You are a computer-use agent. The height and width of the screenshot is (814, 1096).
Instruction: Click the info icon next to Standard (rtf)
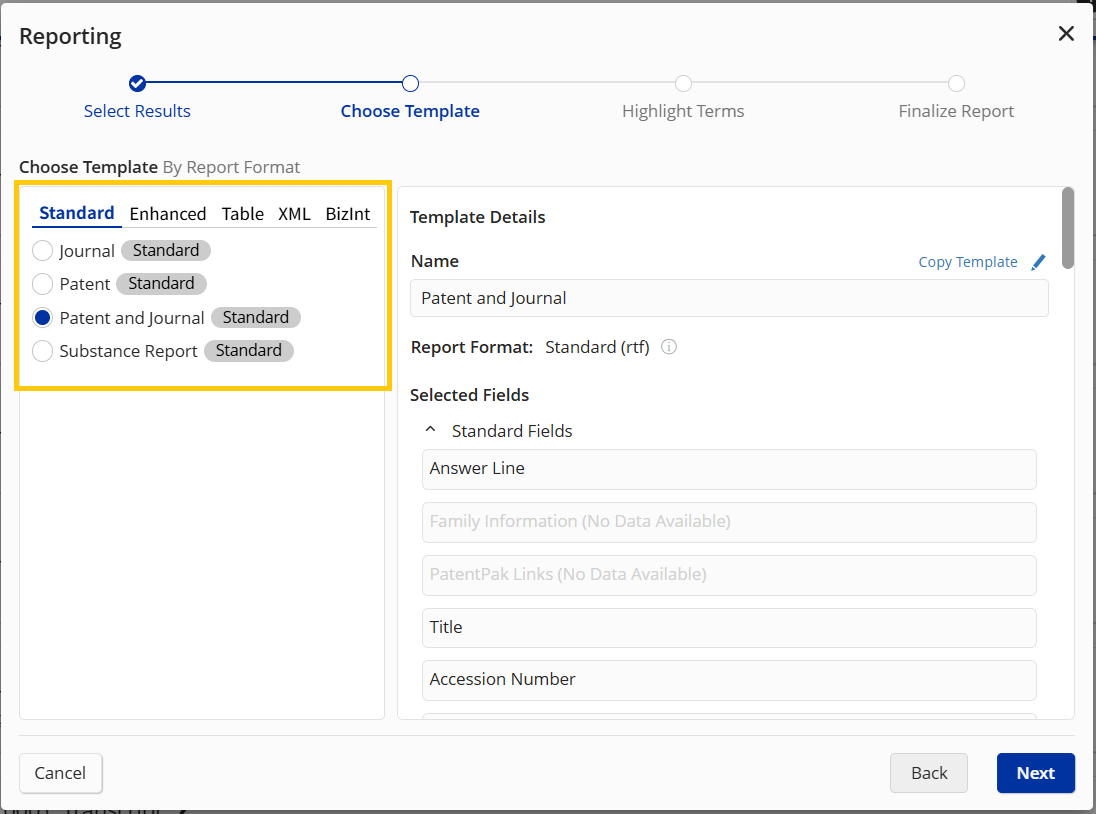(669, 347)
